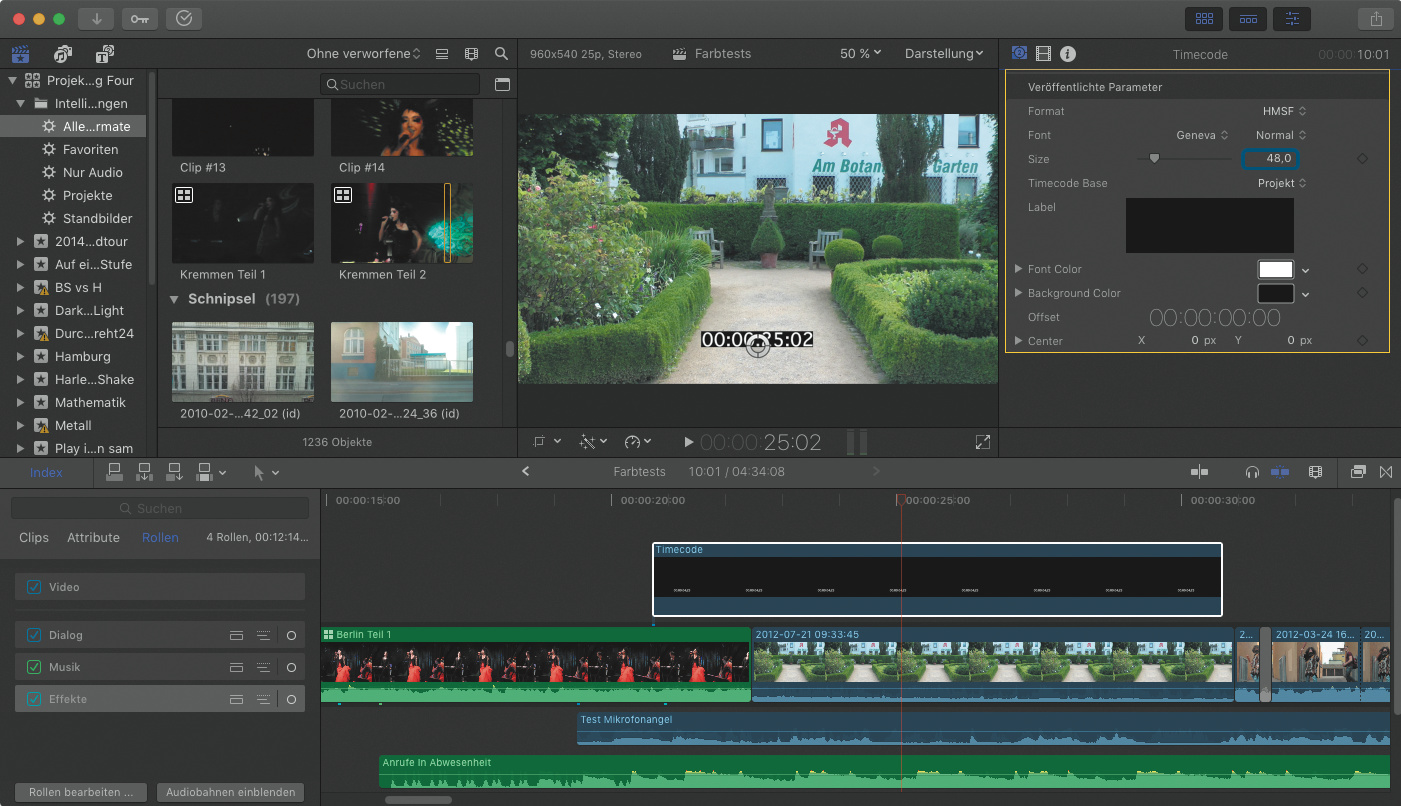Toggle viewer fullscreen arrows icon
Screen dimensions: 1401x806
tap(982, 442)
